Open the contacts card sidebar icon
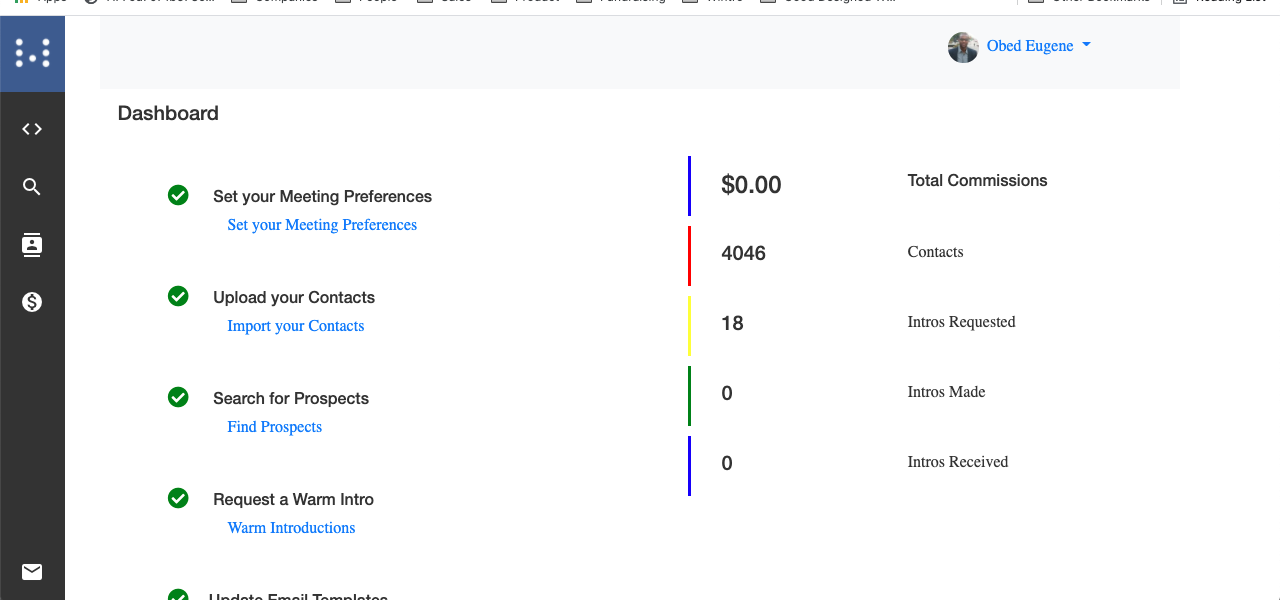Viewport: 1280px width, 600px height. pyautogui.click(x=32, y=245)
